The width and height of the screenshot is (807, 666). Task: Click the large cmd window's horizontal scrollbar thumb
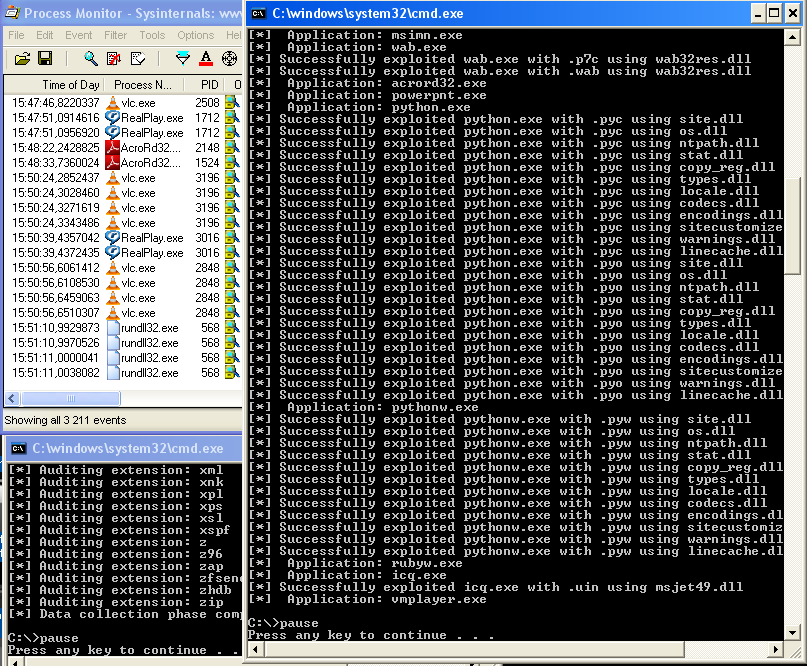[x=475, y=650]
